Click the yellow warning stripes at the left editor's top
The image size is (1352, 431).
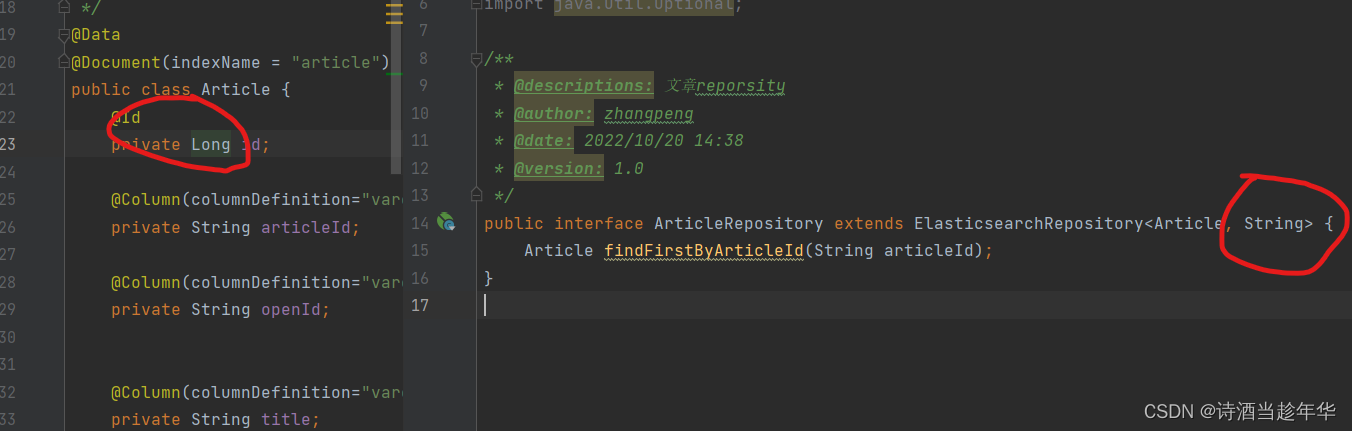[x=394, y=13]
